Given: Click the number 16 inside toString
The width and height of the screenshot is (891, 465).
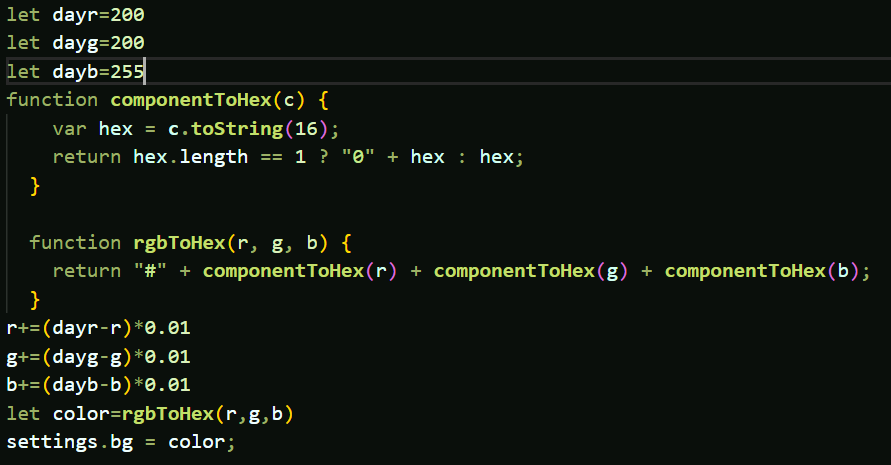Looking at the screenshot, I should 306,129.
